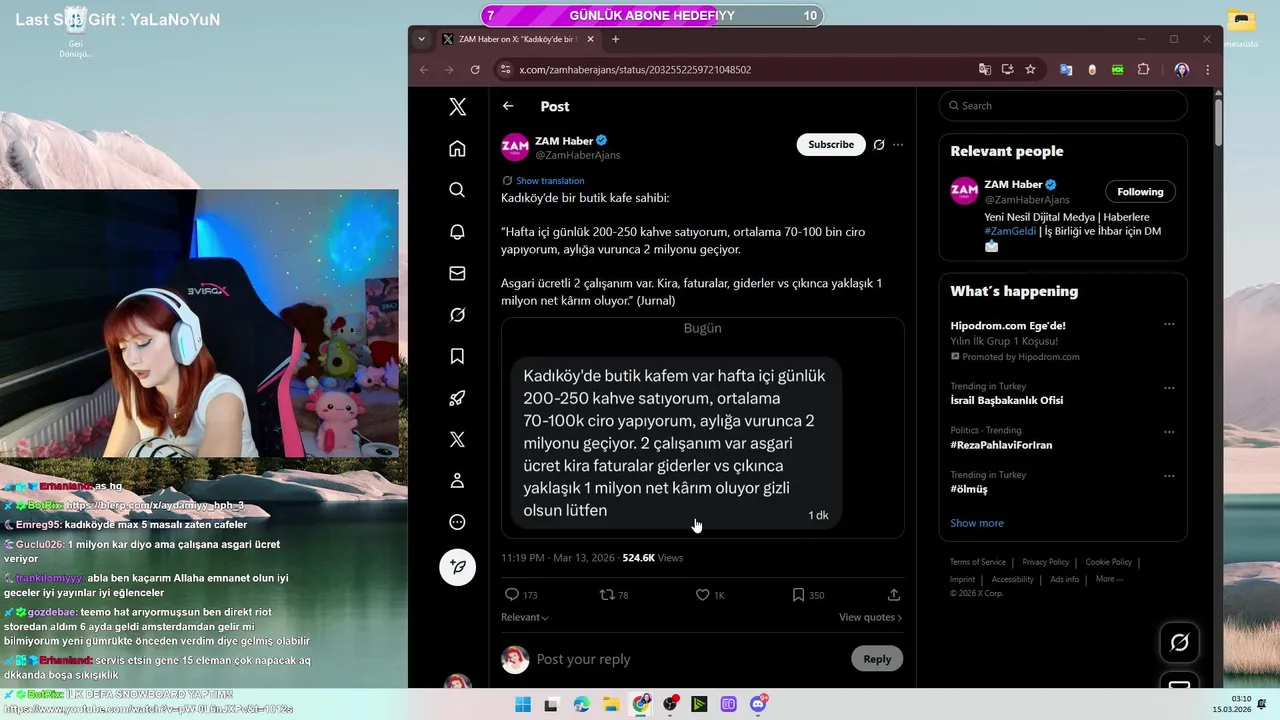The width and height of the screenshot is (1280, 720).
Task: Open the post's three-dot more menu
Action: [x=898, y=145]
